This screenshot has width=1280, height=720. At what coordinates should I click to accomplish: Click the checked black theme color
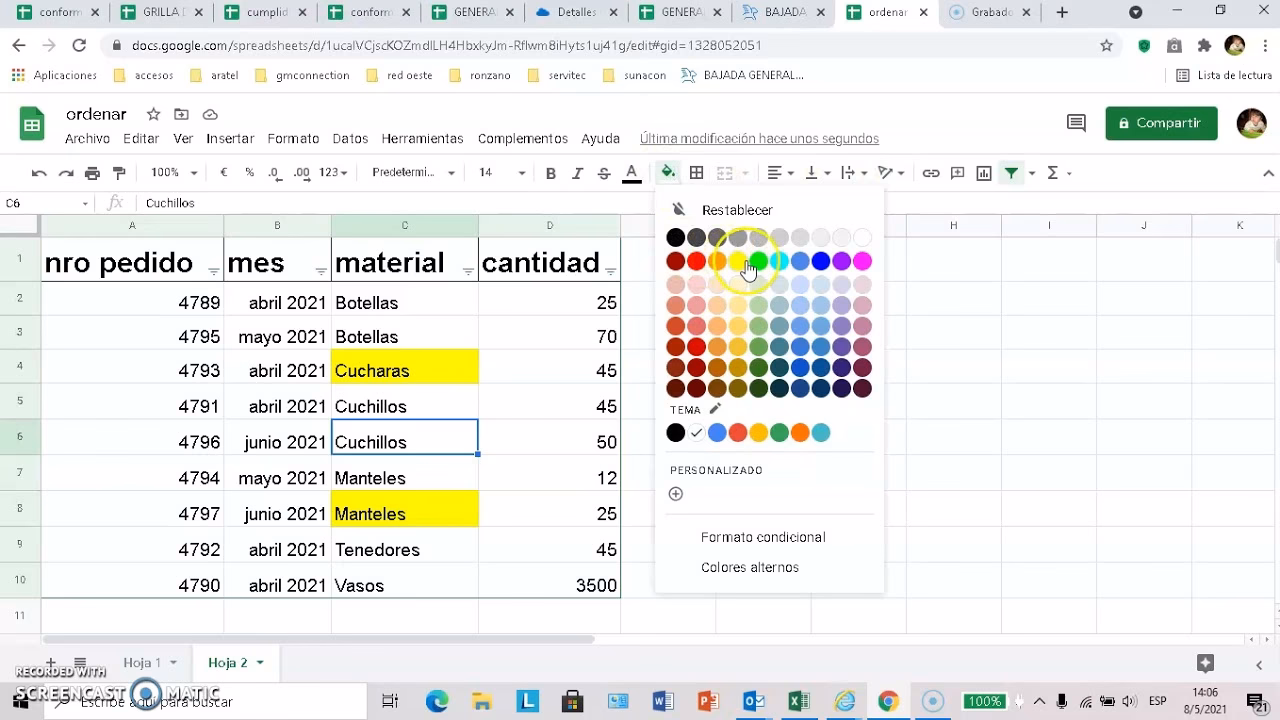click(675, 432)
